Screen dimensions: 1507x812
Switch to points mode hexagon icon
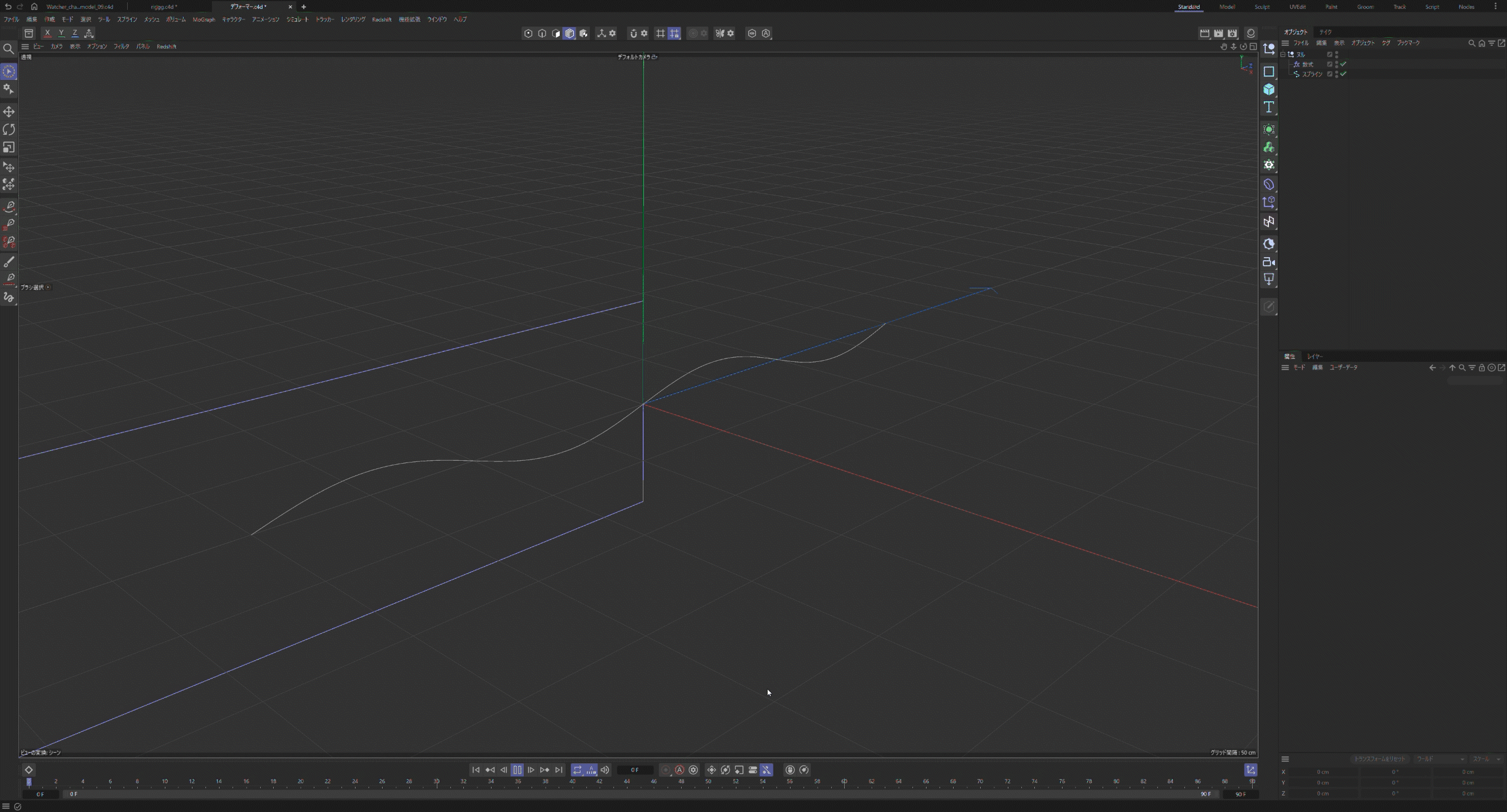pyautogui.click(x=528, y=33)
